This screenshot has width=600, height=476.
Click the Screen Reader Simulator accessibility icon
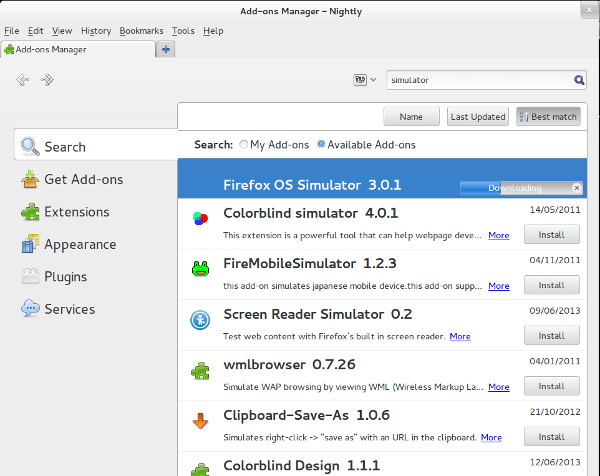point(200,320)
